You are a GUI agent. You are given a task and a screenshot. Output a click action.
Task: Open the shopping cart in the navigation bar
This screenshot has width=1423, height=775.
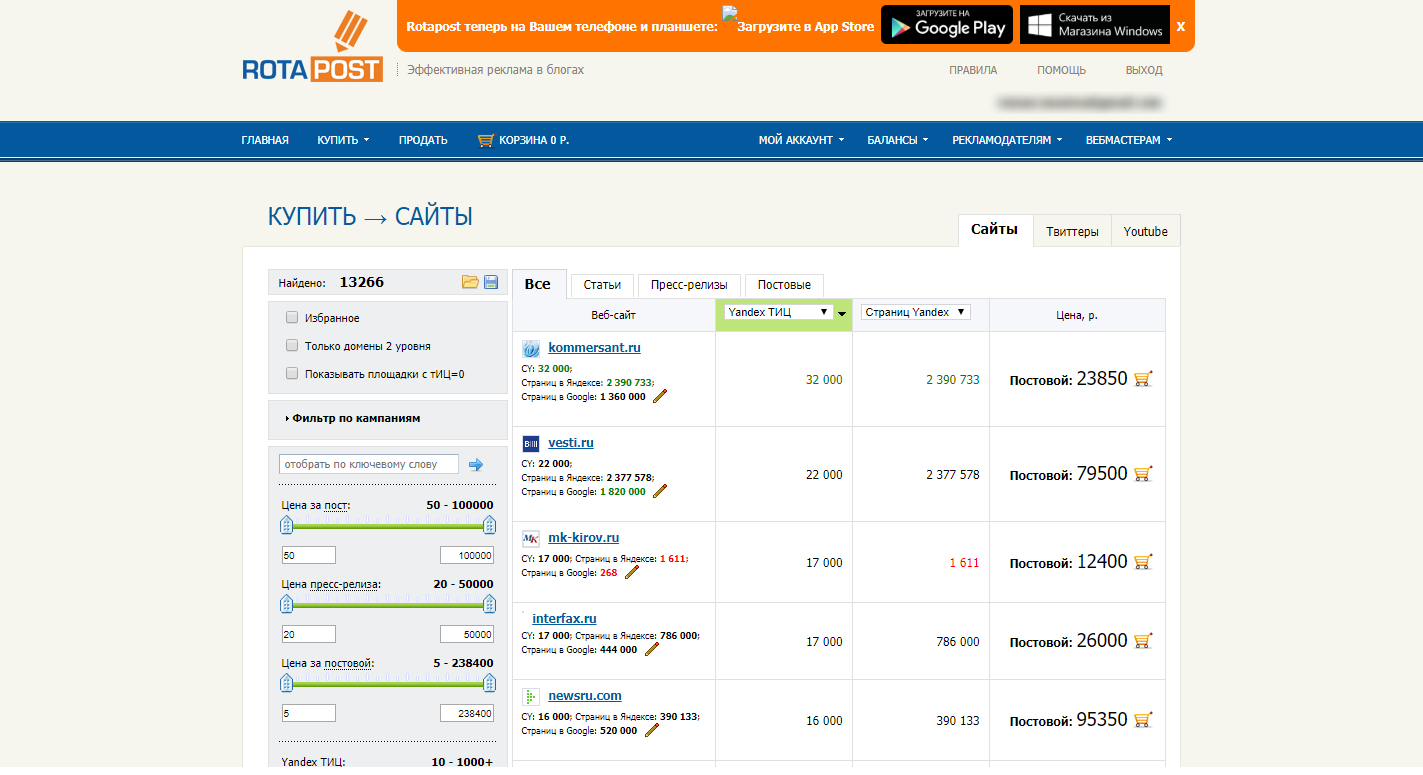pyautogui.click(x=524, y=140)
